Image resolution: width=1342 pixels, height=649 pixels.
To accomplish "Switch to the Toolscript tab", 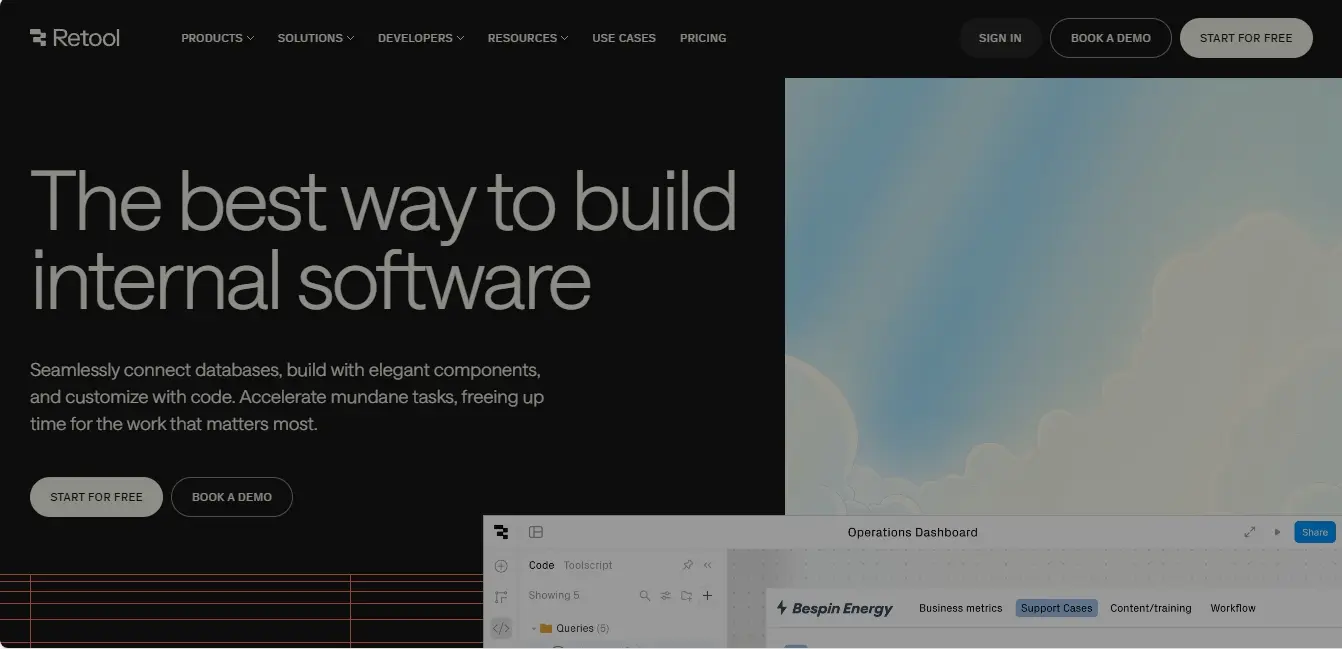I will pos(588,565).
